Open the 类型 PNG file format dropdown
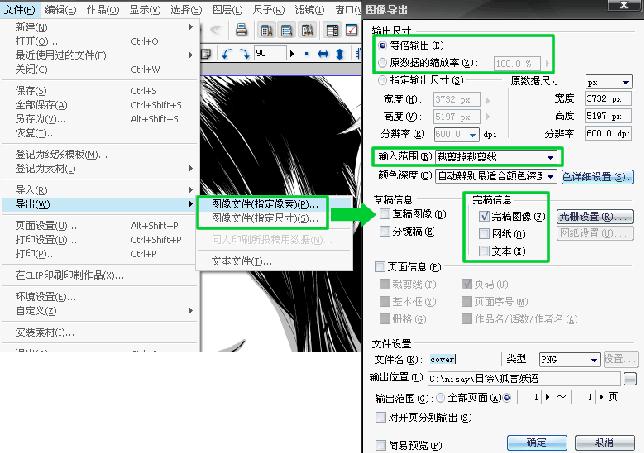Viewport: 644px width, 453px height. pyautogui.click(x=593, y=360)
